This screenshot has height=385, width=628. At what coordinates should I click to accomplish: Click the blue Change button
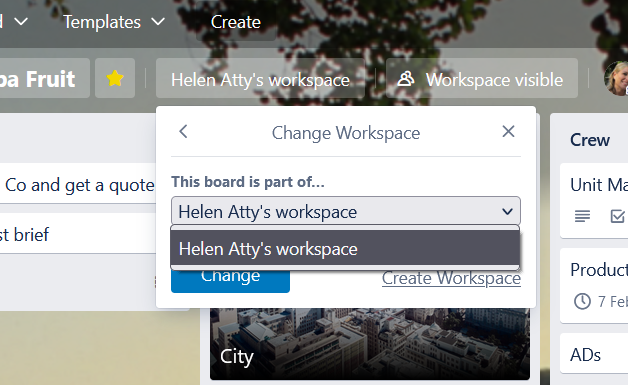[230, 280]
